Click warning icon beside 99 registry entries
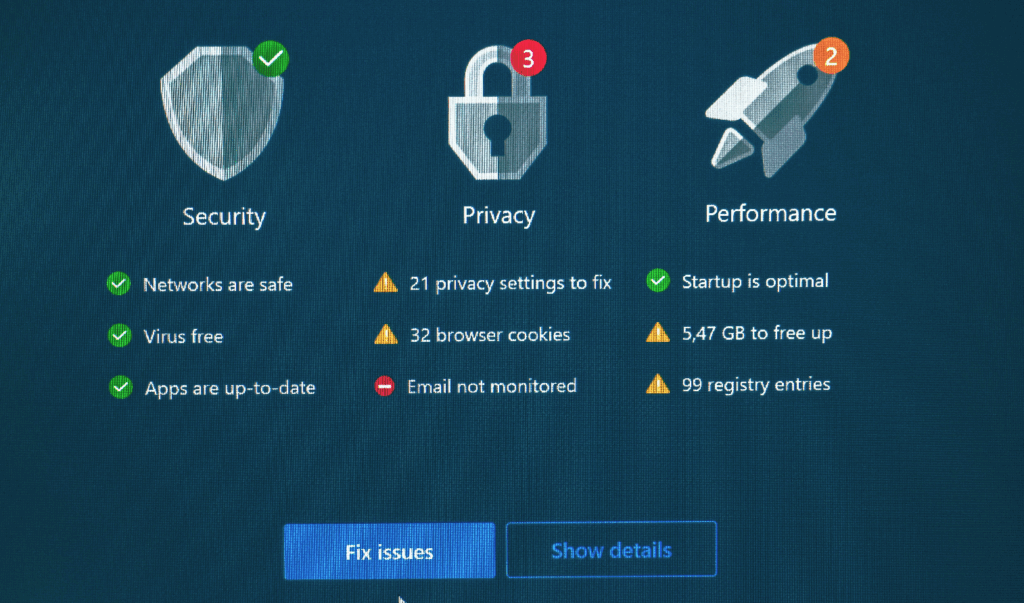This screenshot has width=1024, height=603. [x=657, y=384]
